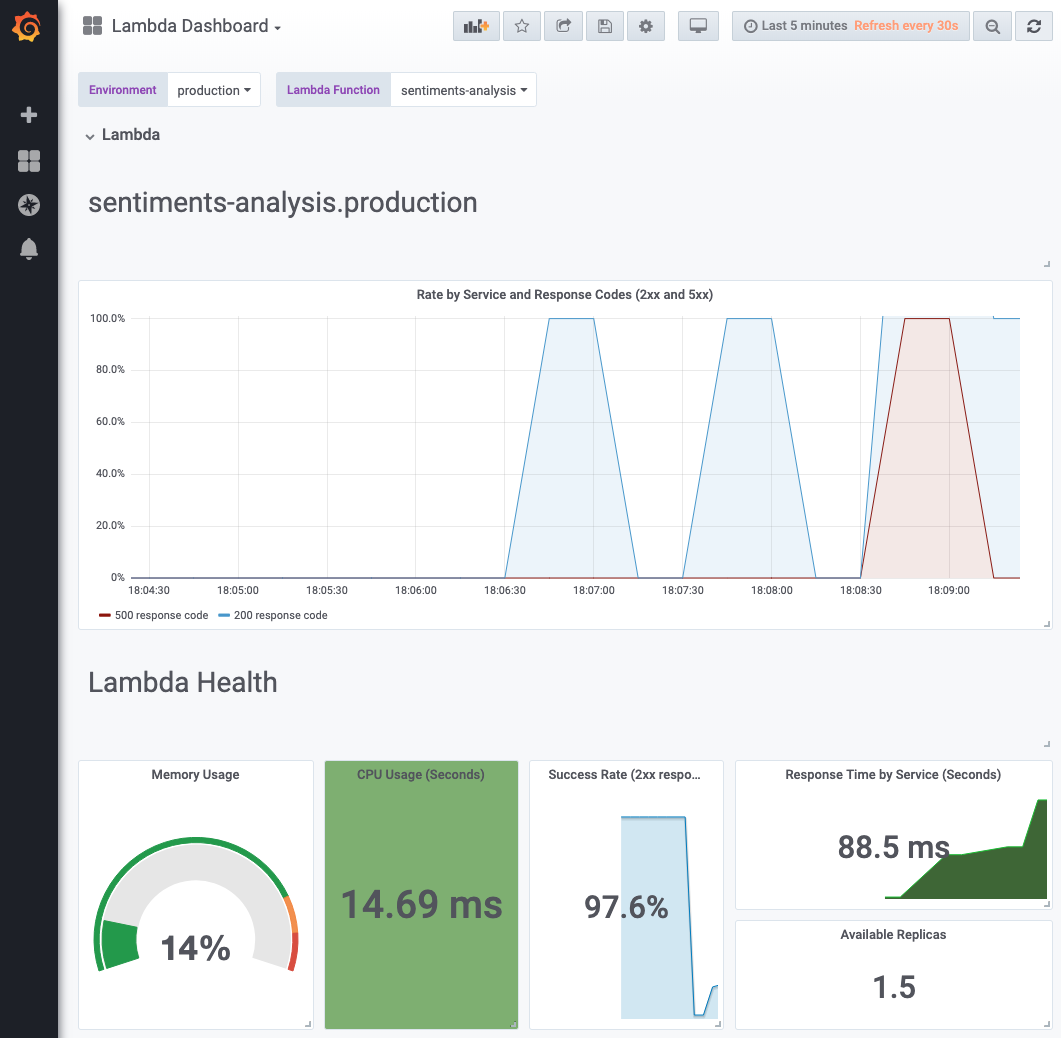Open the Share dashboard icon

pyautogui.click(x=563, y=26)
